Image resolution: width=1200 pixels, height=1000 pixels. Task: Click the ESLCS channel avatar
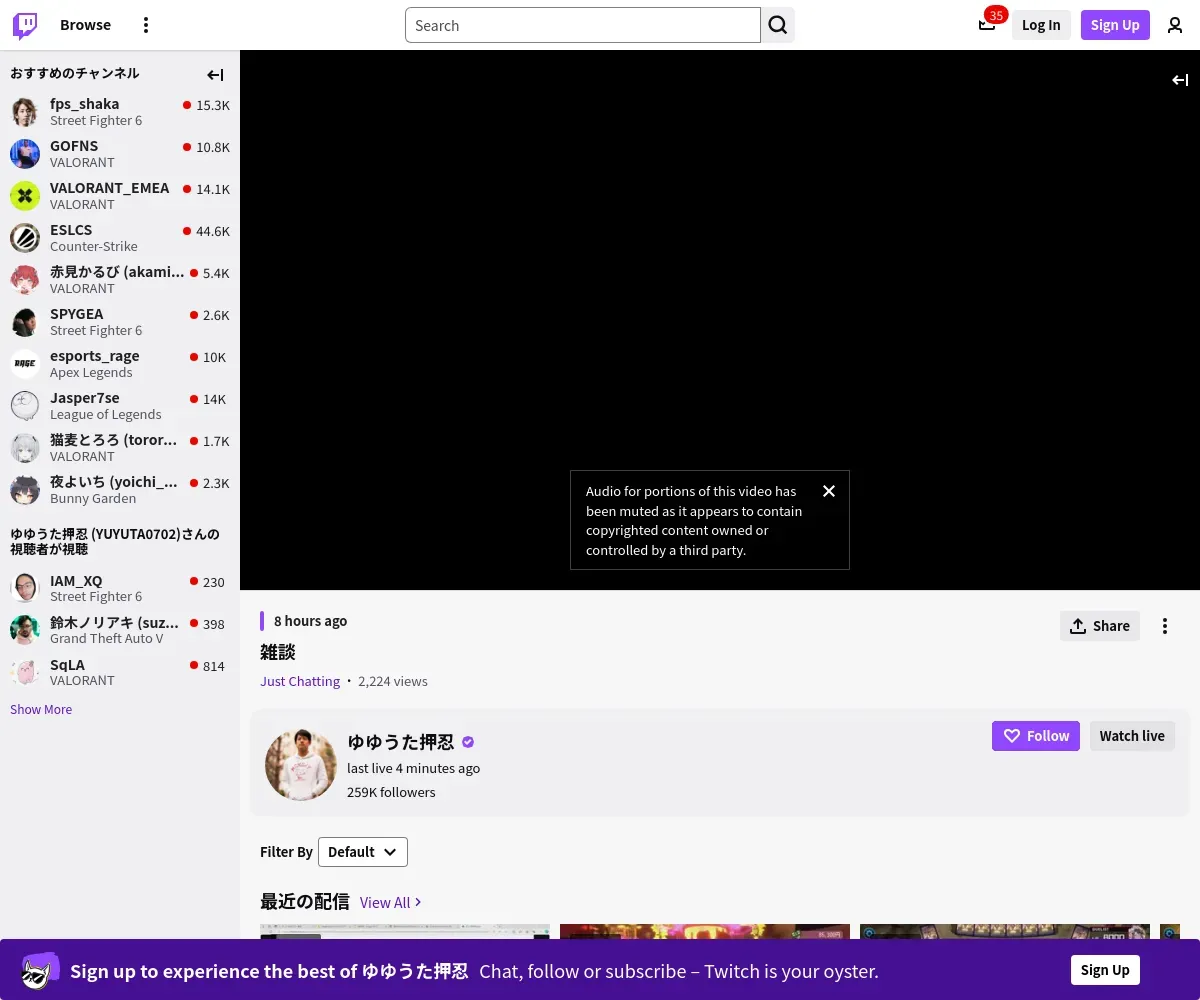[25, 238]
